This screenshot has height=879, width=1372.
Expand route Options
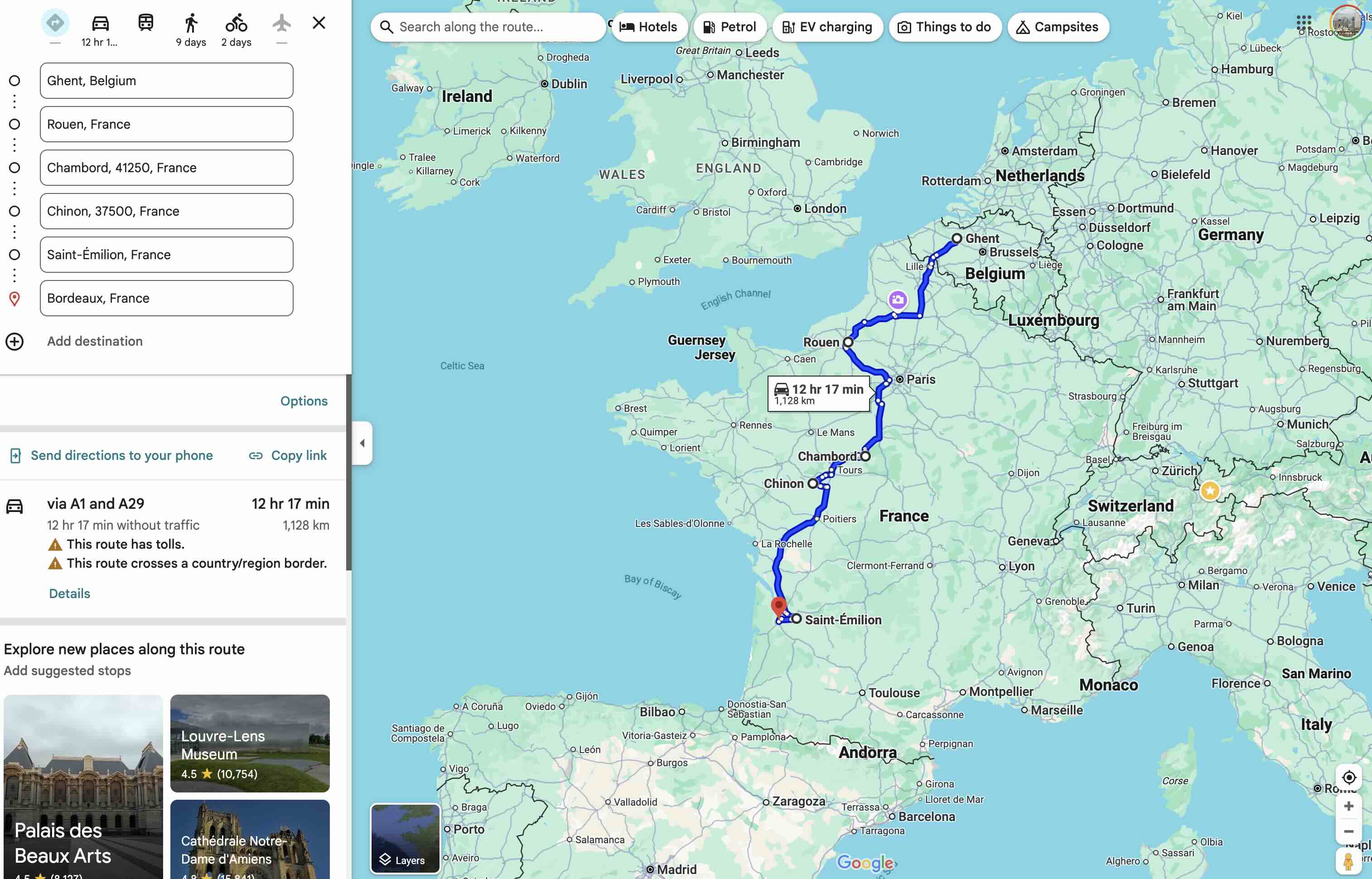[304, 401]
